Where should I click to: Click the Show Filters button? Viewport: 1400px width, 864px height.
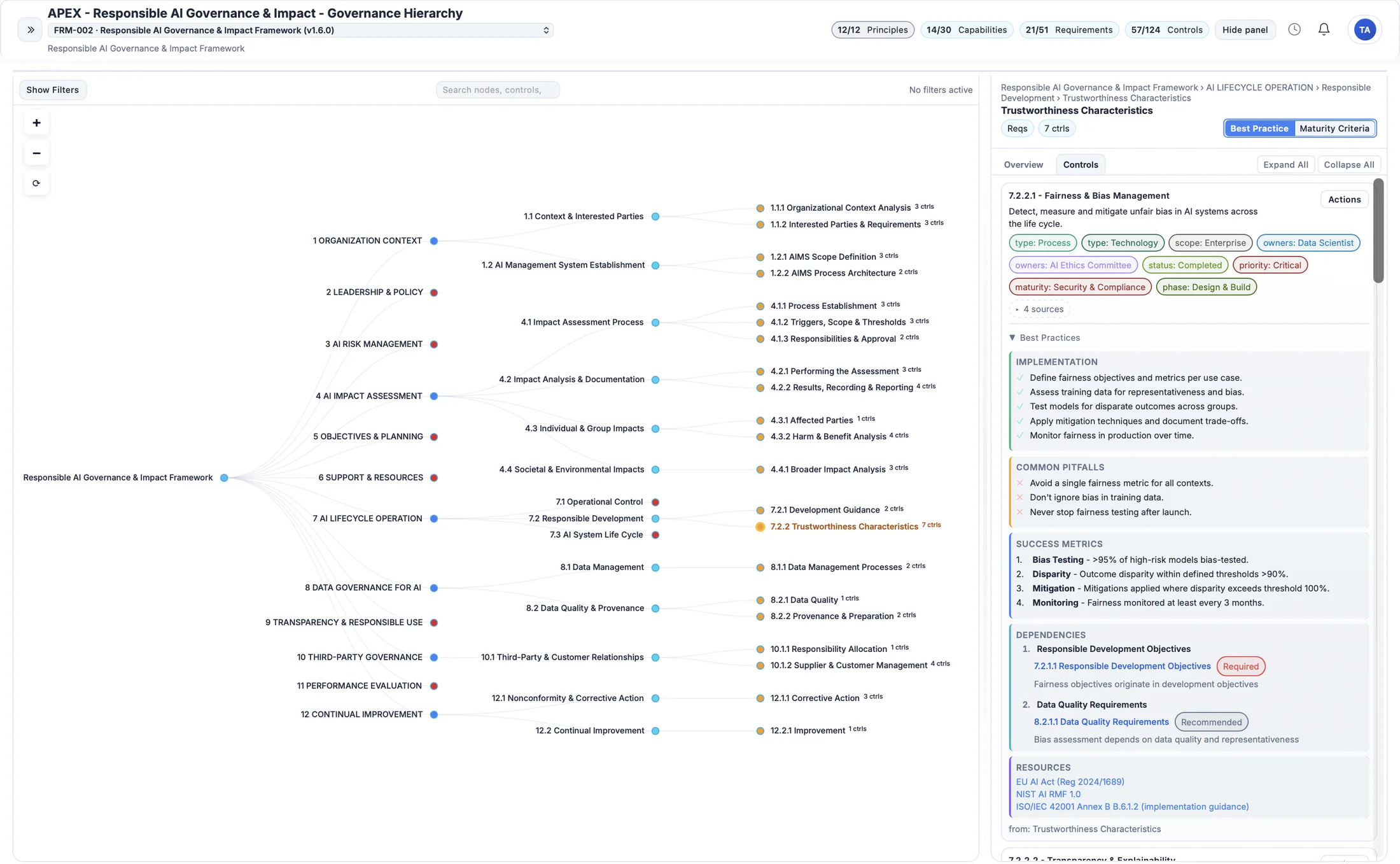tap(53, 90)
